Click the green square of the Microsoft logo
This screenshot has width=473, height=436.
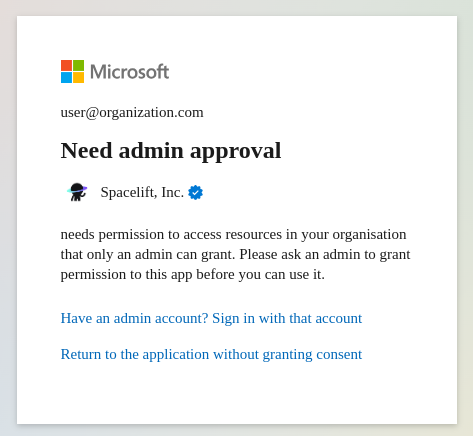click(x=78, y=65)
